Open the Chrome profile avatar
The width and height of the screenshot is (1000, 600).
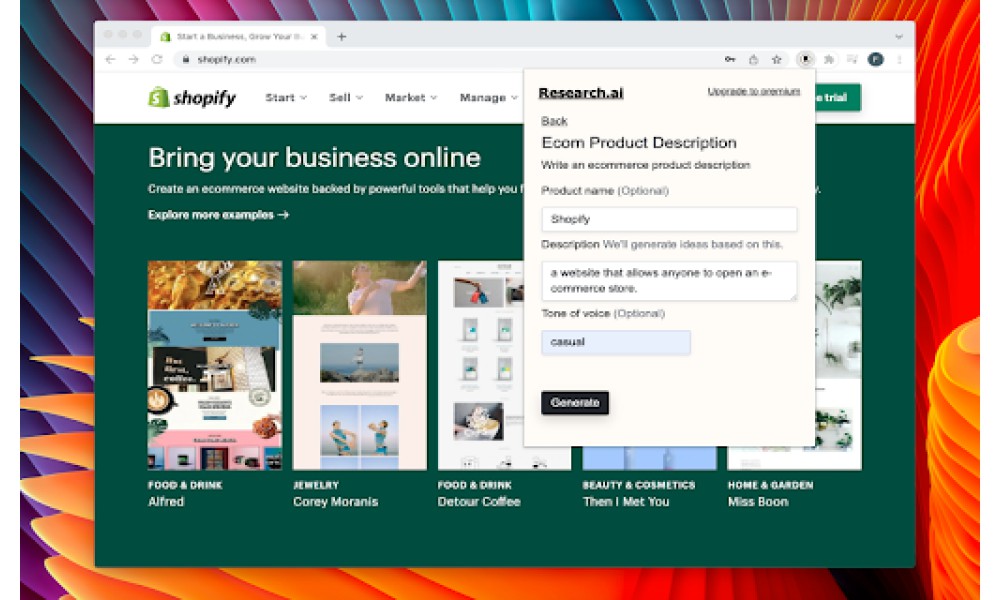coord(876,59)
